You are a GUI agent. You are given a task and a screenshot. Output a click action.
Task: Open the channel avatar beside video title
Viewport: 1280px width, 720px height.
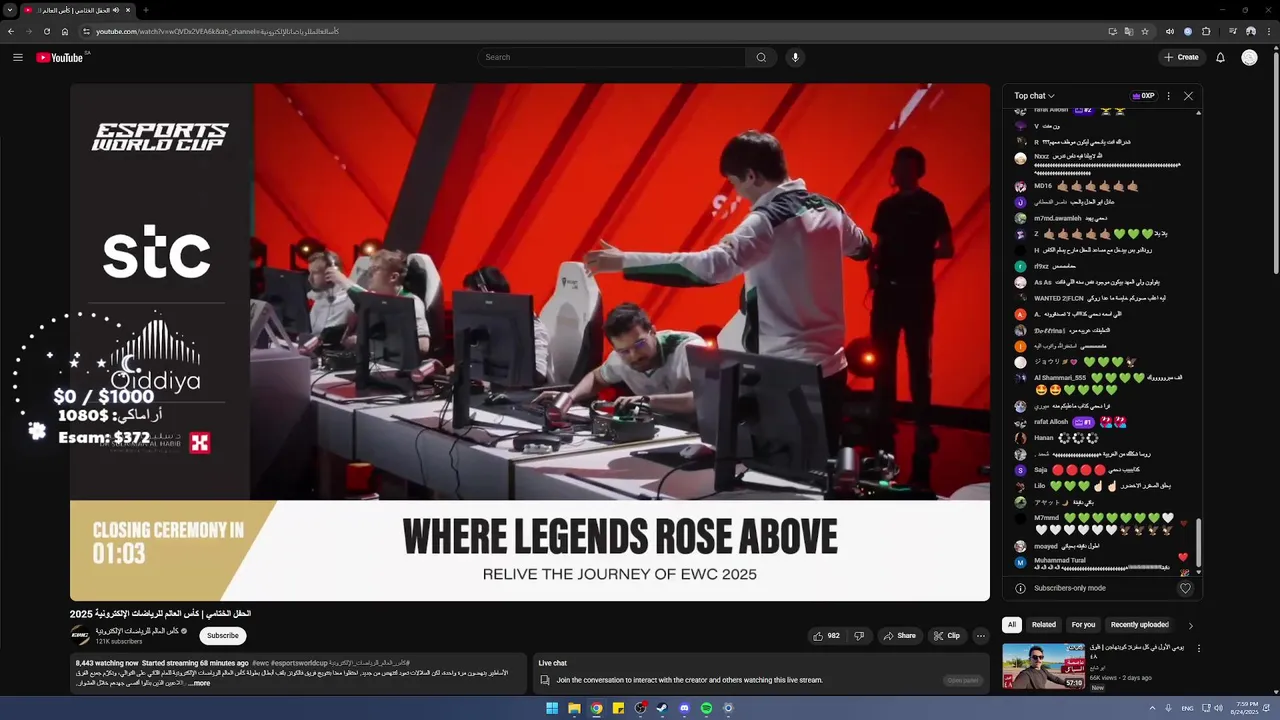[80, 636]
